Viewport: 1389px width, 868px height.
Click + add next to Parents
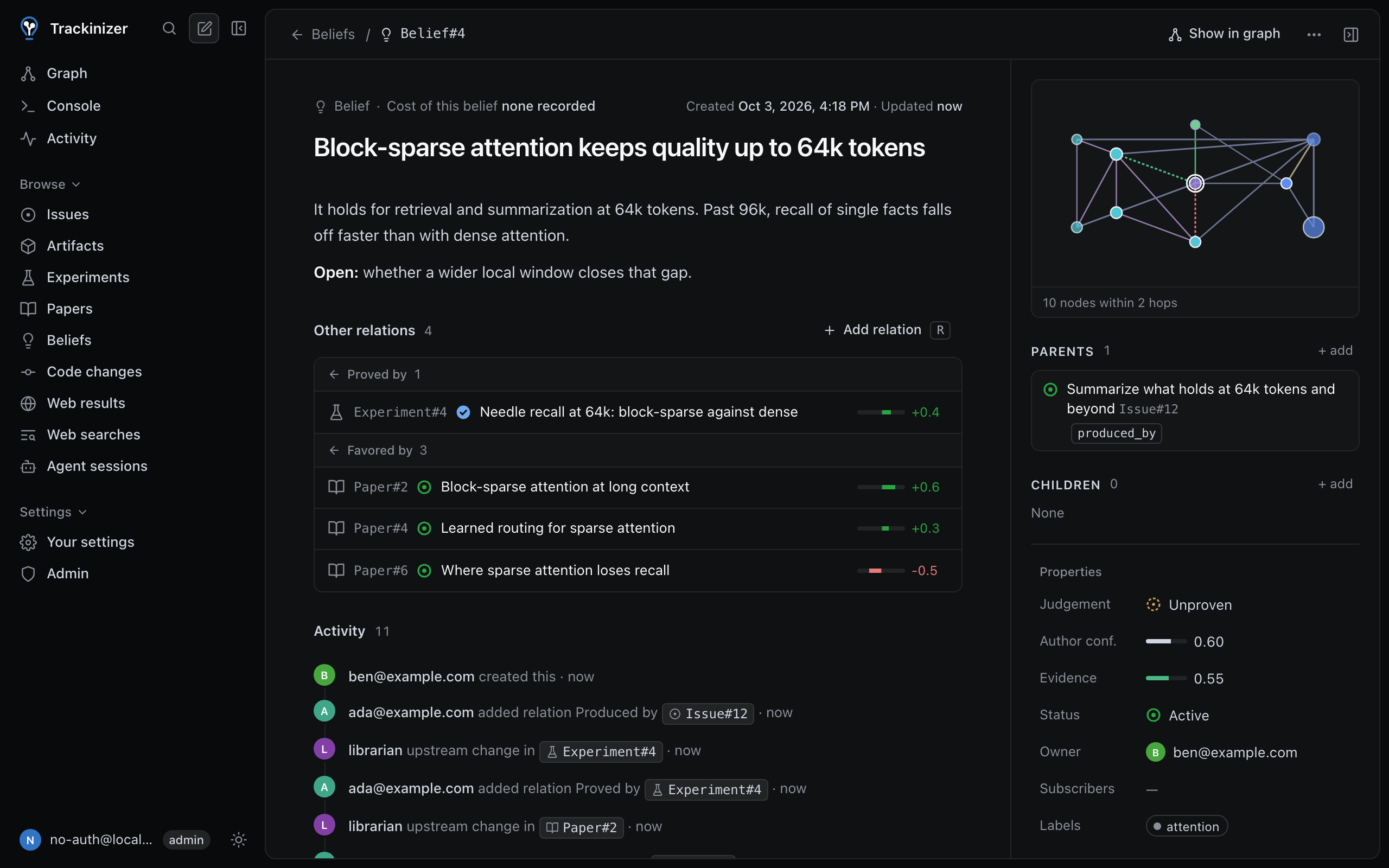pyautogui.click(x=1335, y=351)
